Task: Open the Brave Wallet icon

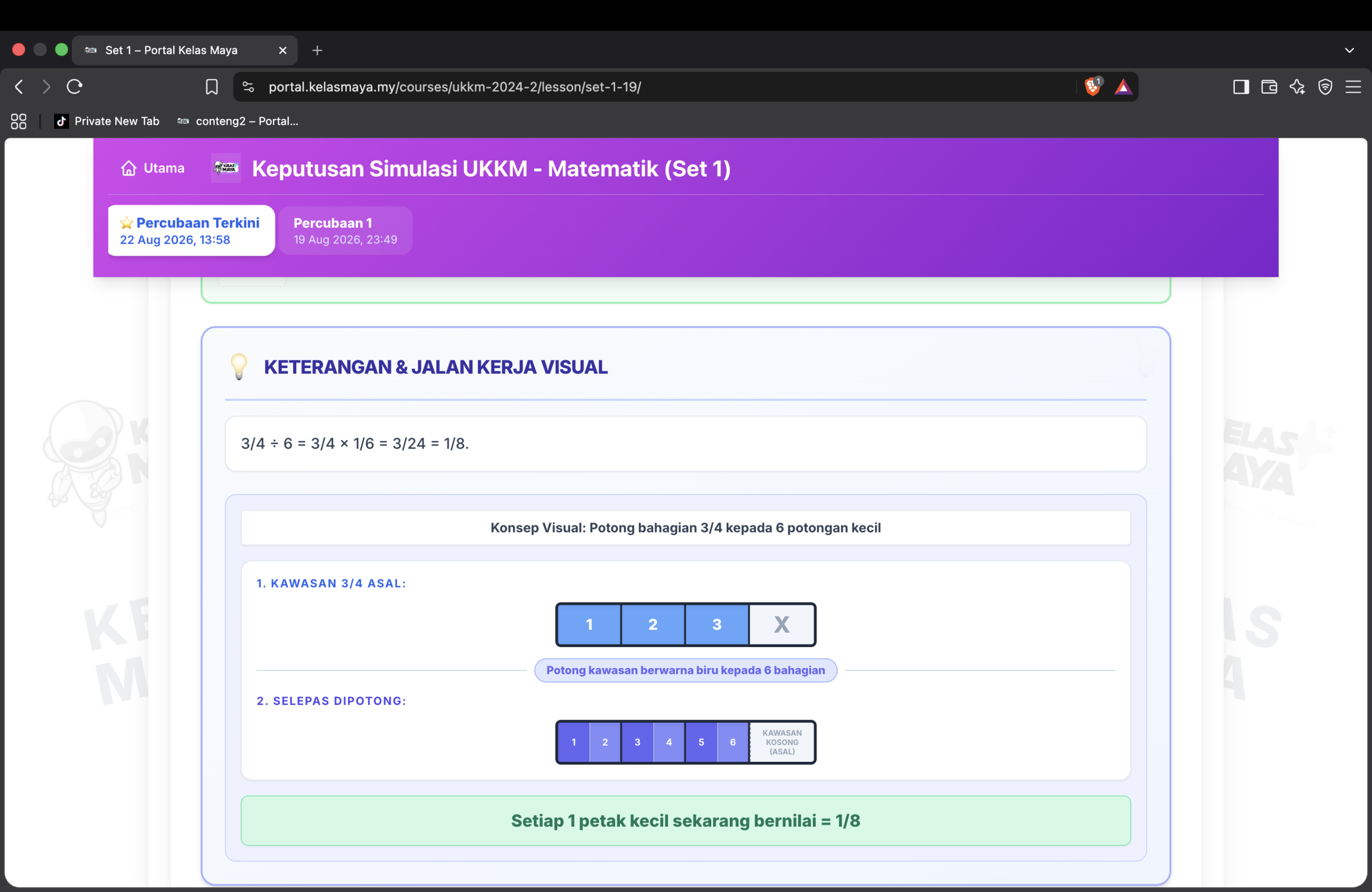Action: pyautogui.click(x=1269, y=87)
